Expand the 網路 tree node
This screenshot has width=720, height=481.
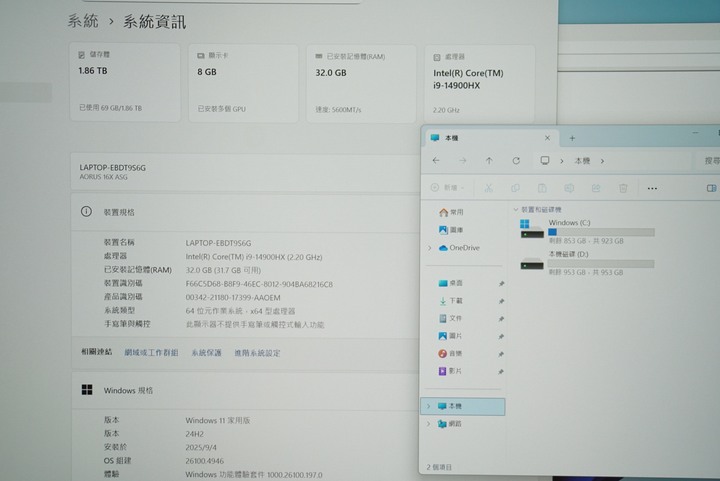click(x=428, y=424)
